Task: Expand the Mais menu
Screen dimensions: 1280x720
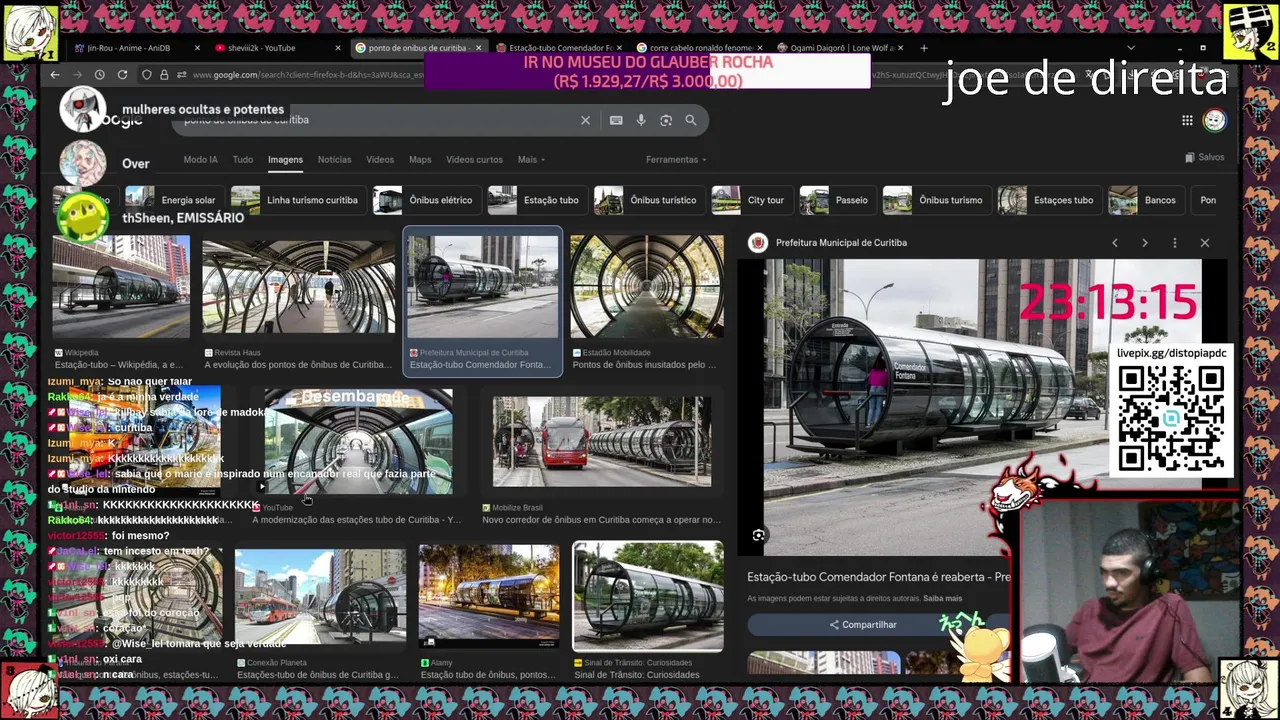Action: [x=531, y=160]
